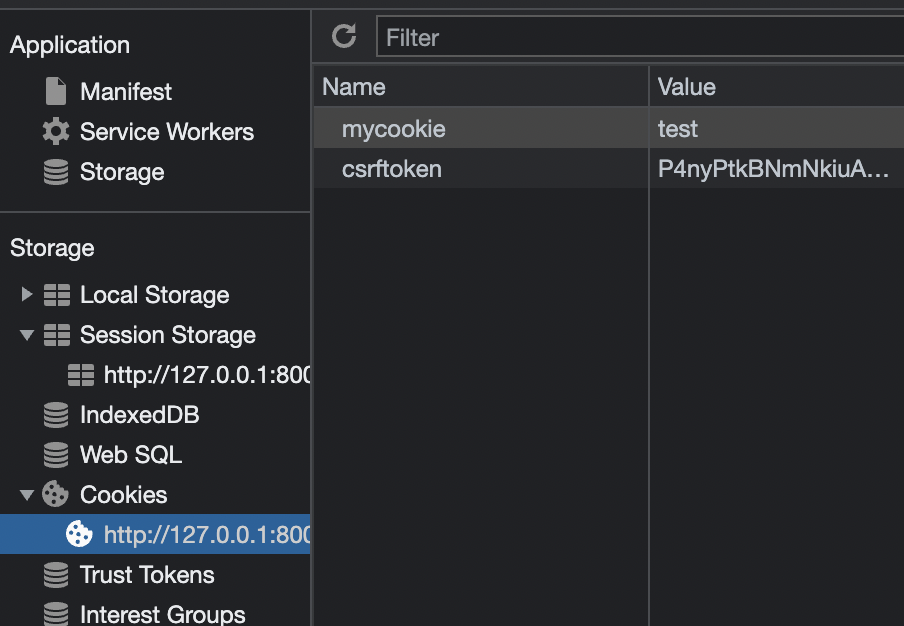This screenshot has height=626, width=904.
Task: Collapse the Session Storage tree arrow
Action: coord(27,335)
